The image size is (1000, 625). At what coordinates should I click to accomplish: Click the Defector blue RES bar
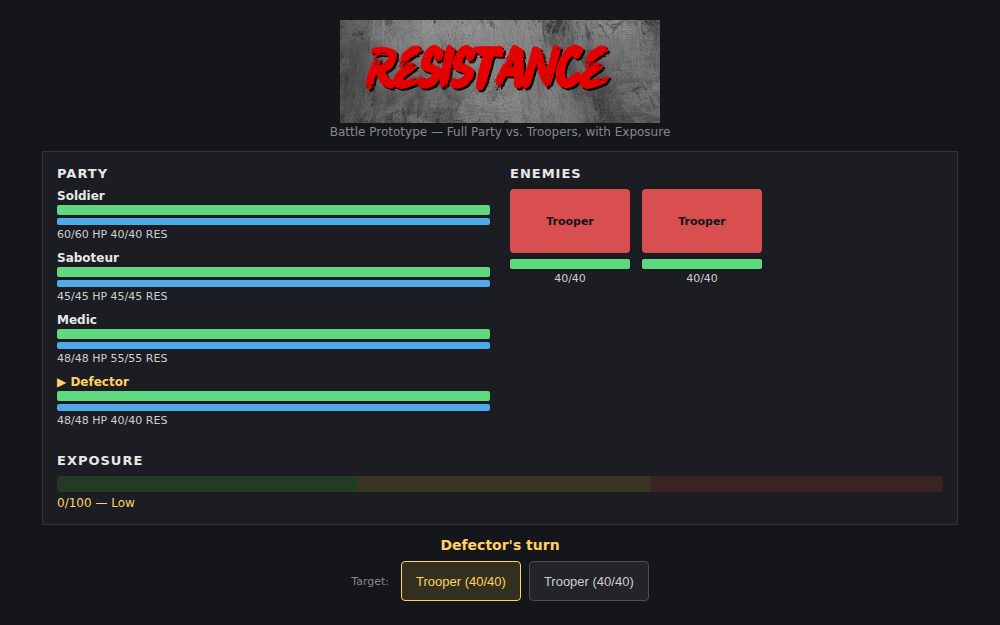[x=273, y=408]
